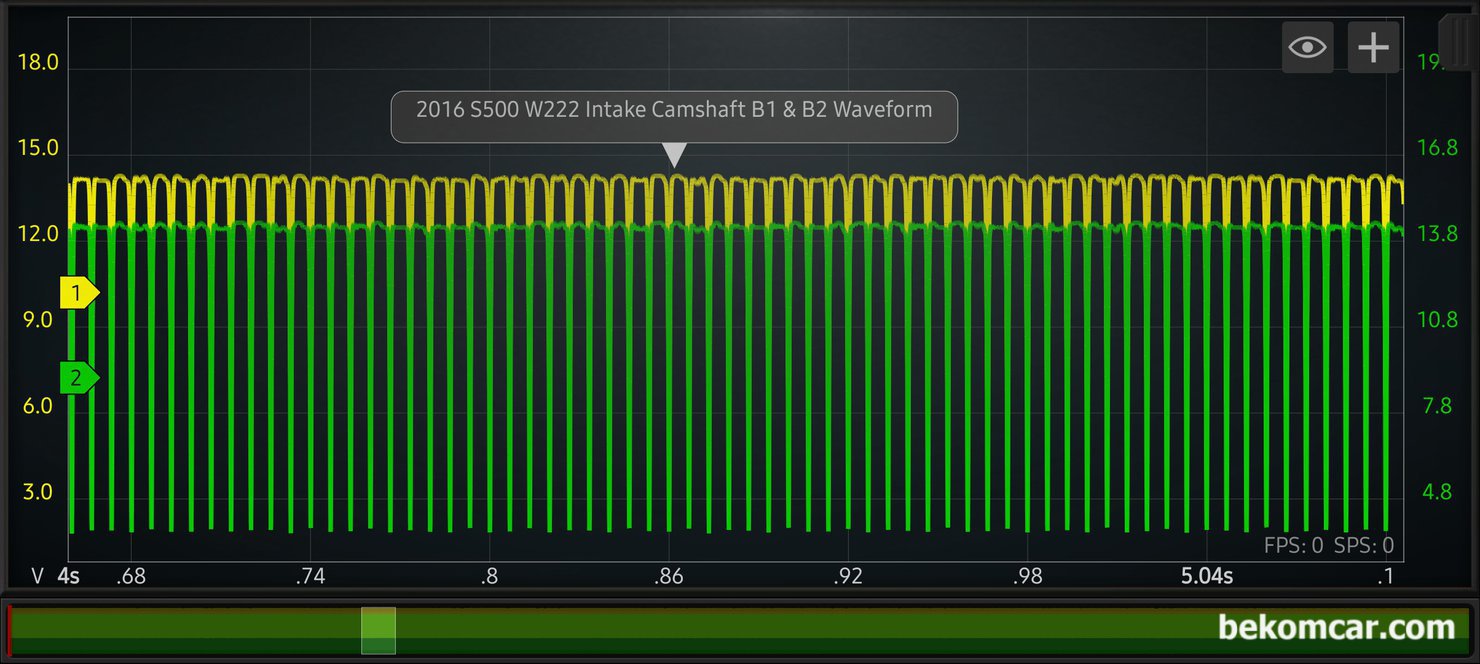Screen dimensions: 1480x664
Task: Click the overview timeline bar left of watermark
Action: coord(800,630)
